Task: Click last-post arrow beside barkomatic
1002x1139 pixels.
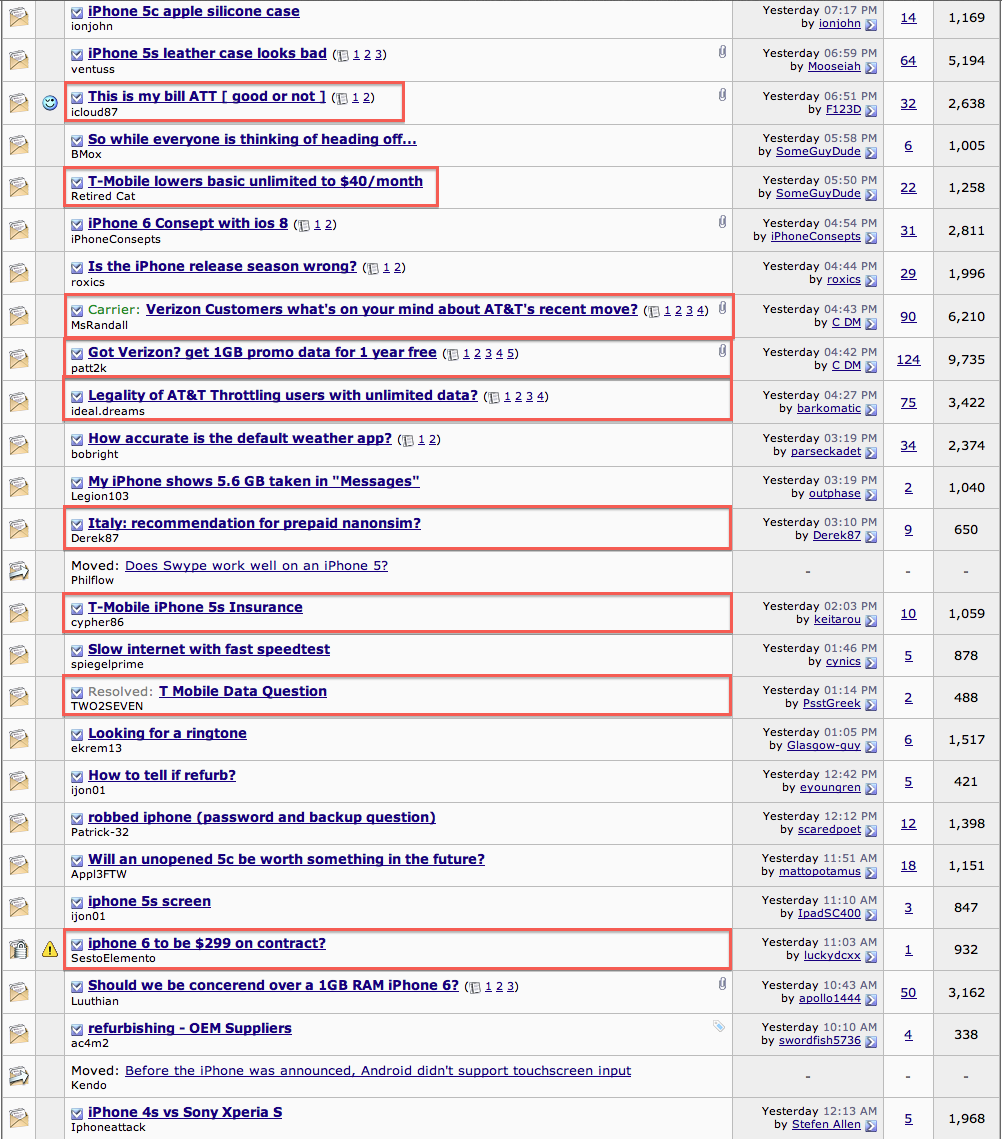Action: pos(871,410)
